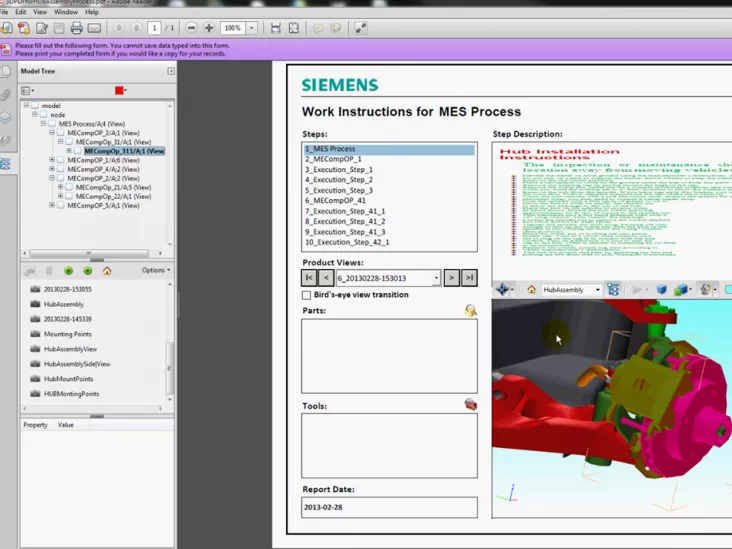The height and width of the screenshot is (549, 732).
Task: Toggle Bird's-eye view transition checkbox
Action: tap(306, 295)
